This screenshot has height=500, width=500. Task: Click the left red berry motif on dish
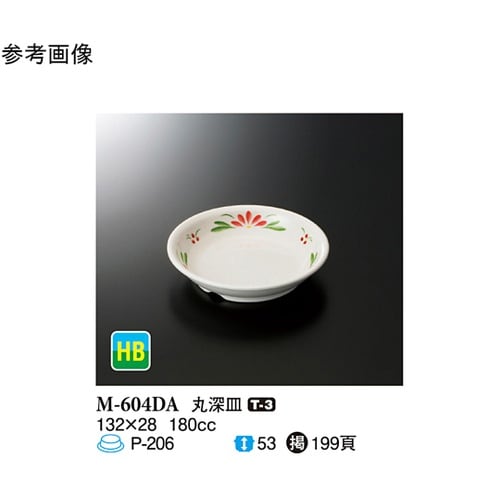point(193,237)
